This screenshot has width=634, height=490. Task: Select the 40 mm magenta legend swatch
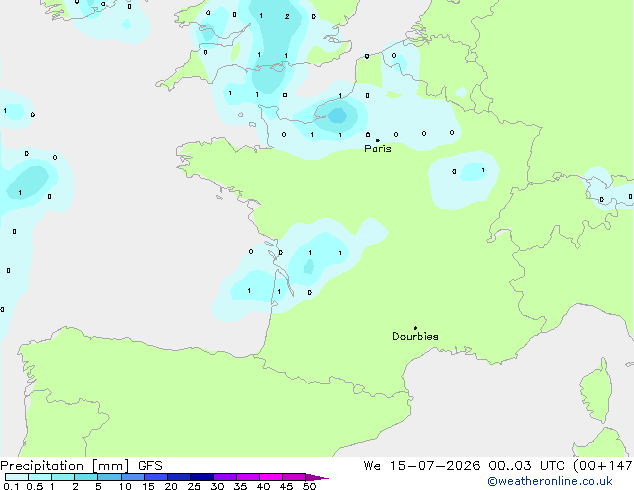point(271,477)
